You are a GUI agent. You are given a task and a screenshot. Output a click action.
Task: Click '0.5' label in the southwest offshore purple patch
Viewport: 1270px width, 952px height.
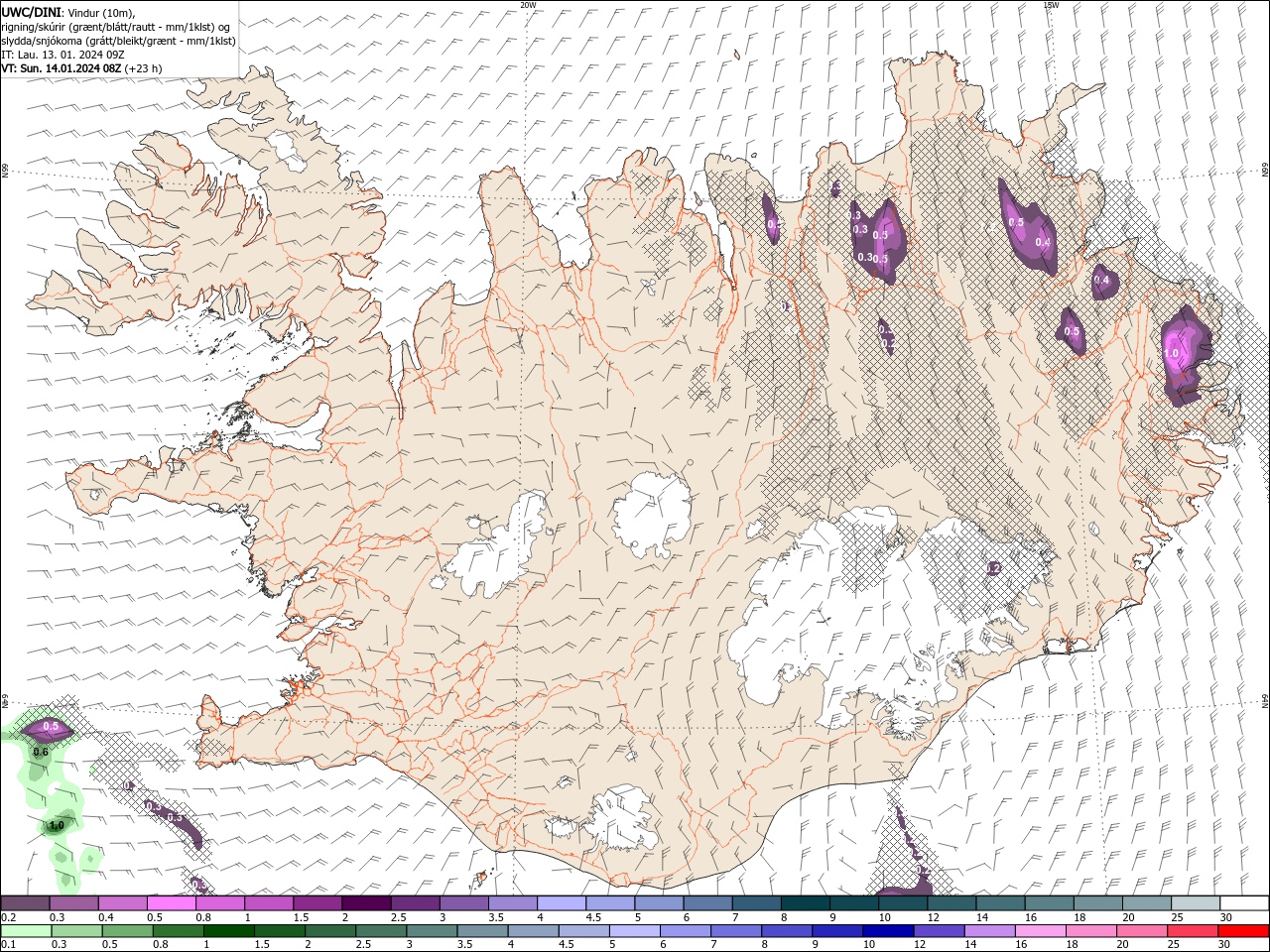(x=52, y=727)
